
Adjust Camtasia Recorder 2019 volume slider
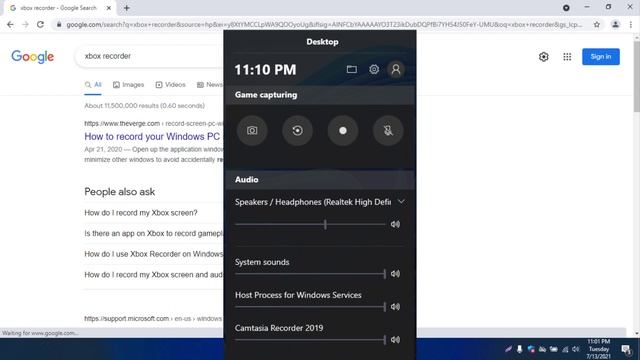(311, 340)
